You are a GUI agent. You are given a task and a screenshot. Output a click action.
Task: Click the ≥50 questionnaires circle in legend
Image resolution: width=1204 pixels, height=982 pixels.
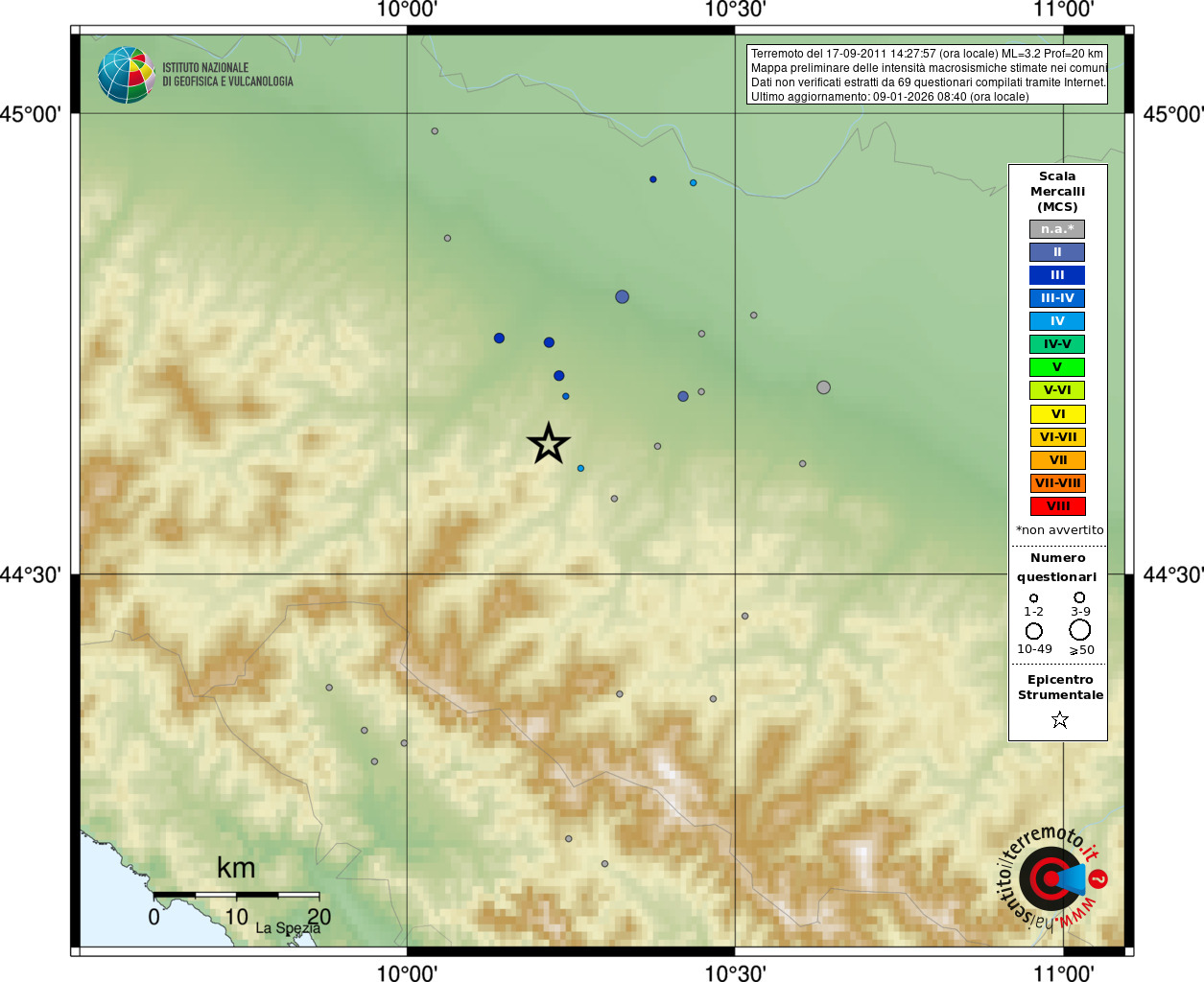point(1080,630)
